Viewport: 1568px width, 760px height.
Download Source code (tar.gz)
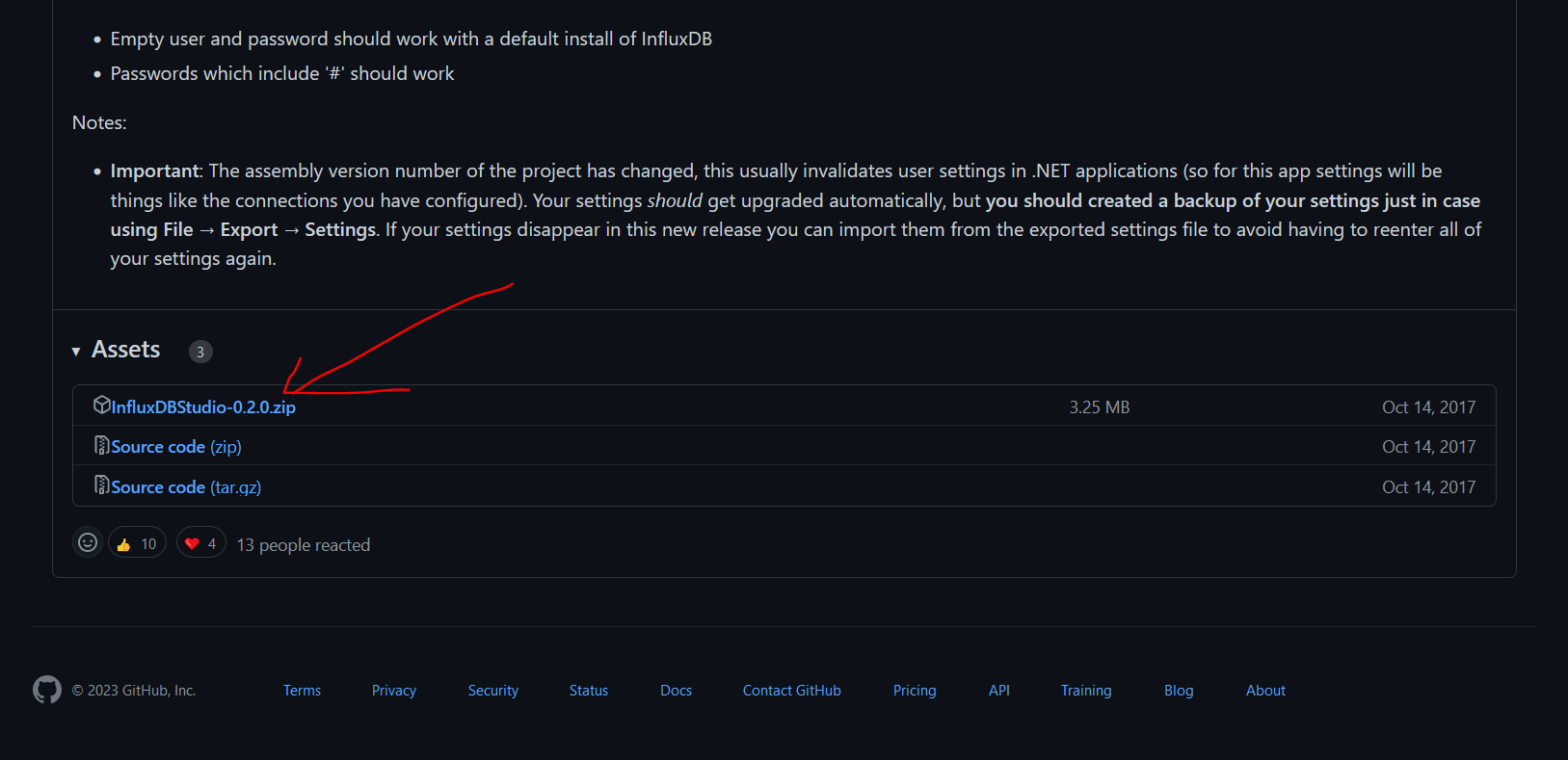(186, 487)
